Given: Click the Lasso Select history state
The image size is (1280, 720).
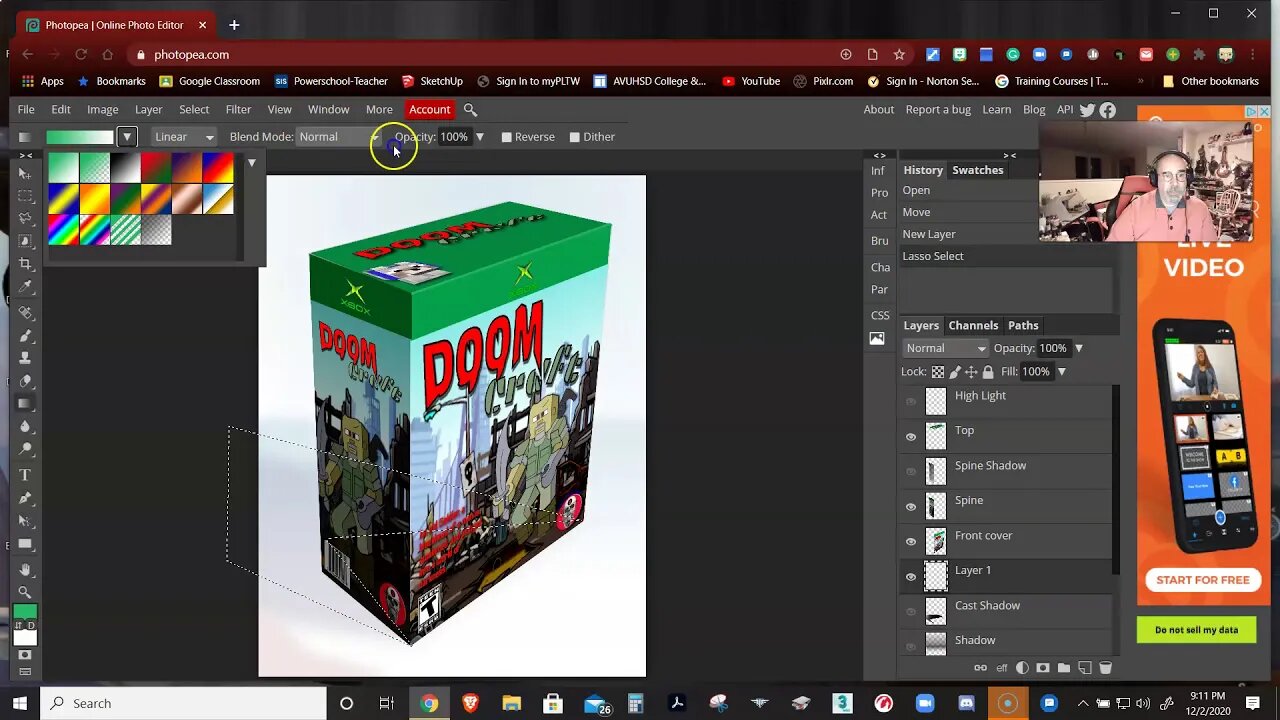Looking at the screenshot, I should click(933, 256).
